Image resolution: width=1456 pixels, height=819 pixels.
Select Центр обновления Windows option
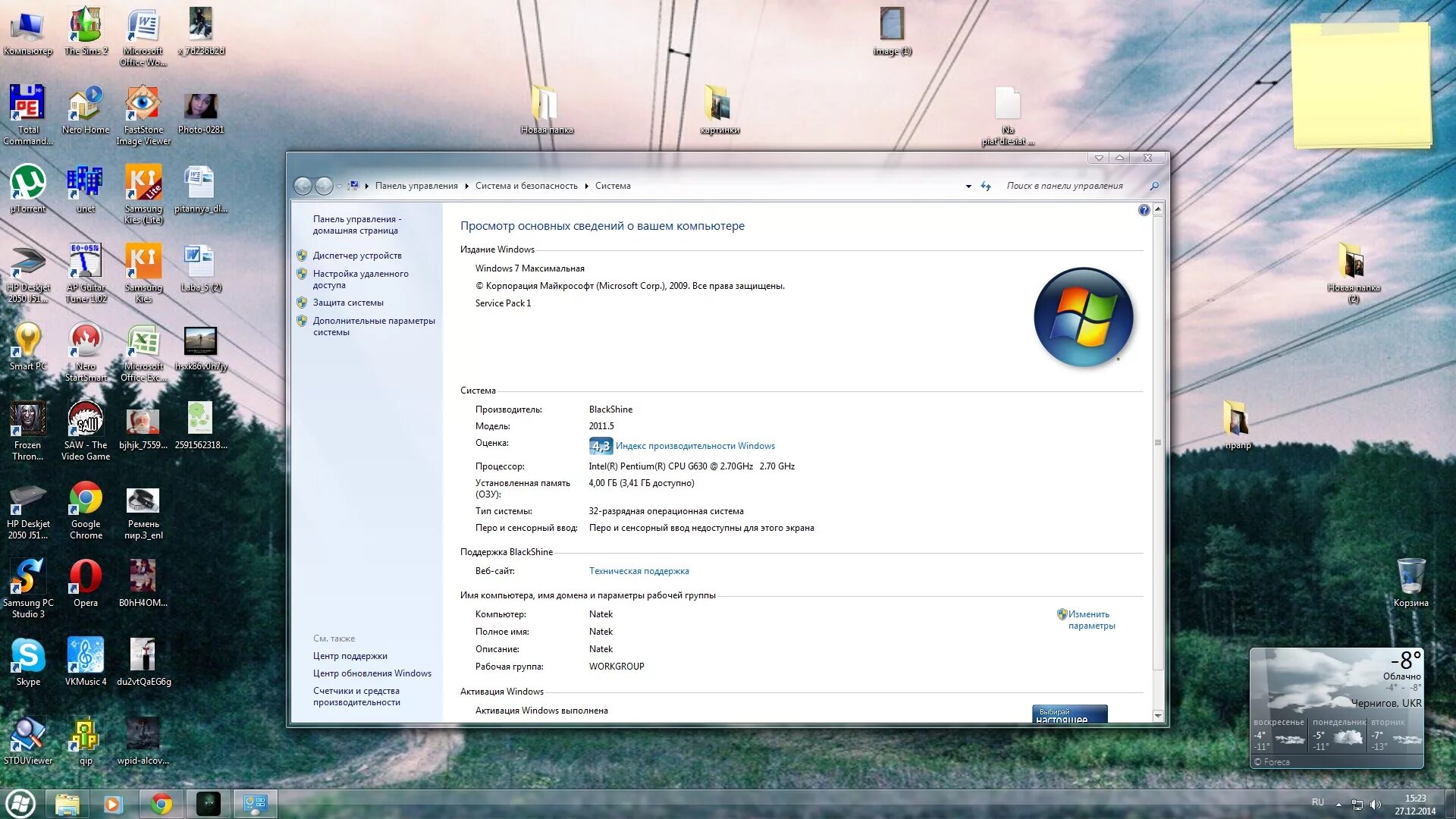[x=372, y=673]
